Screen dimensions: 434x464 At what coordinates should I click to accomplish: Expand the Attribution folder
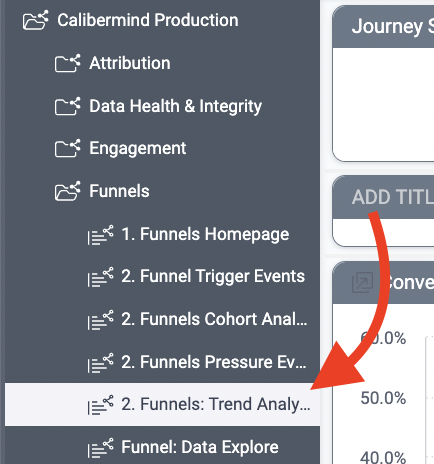(x=130, y=63)
